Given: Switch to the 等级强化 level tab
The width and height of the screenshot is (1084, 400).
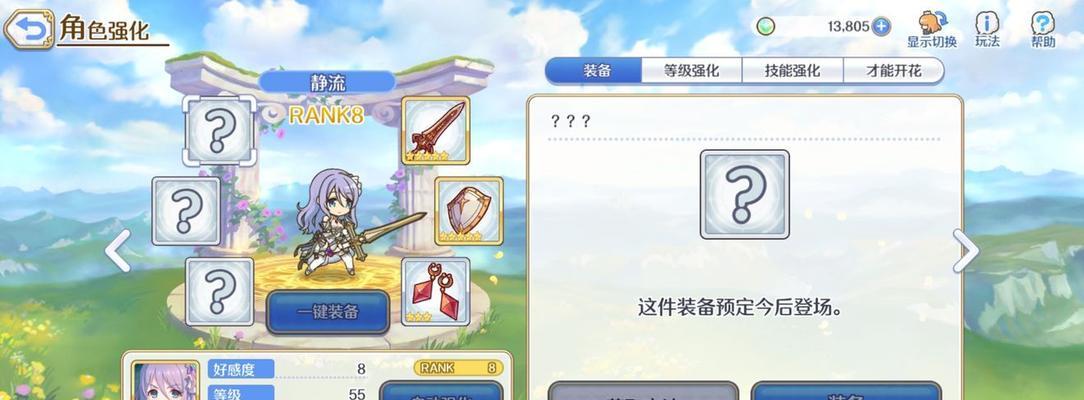Looking at the screenshot, I should [692, 70].
